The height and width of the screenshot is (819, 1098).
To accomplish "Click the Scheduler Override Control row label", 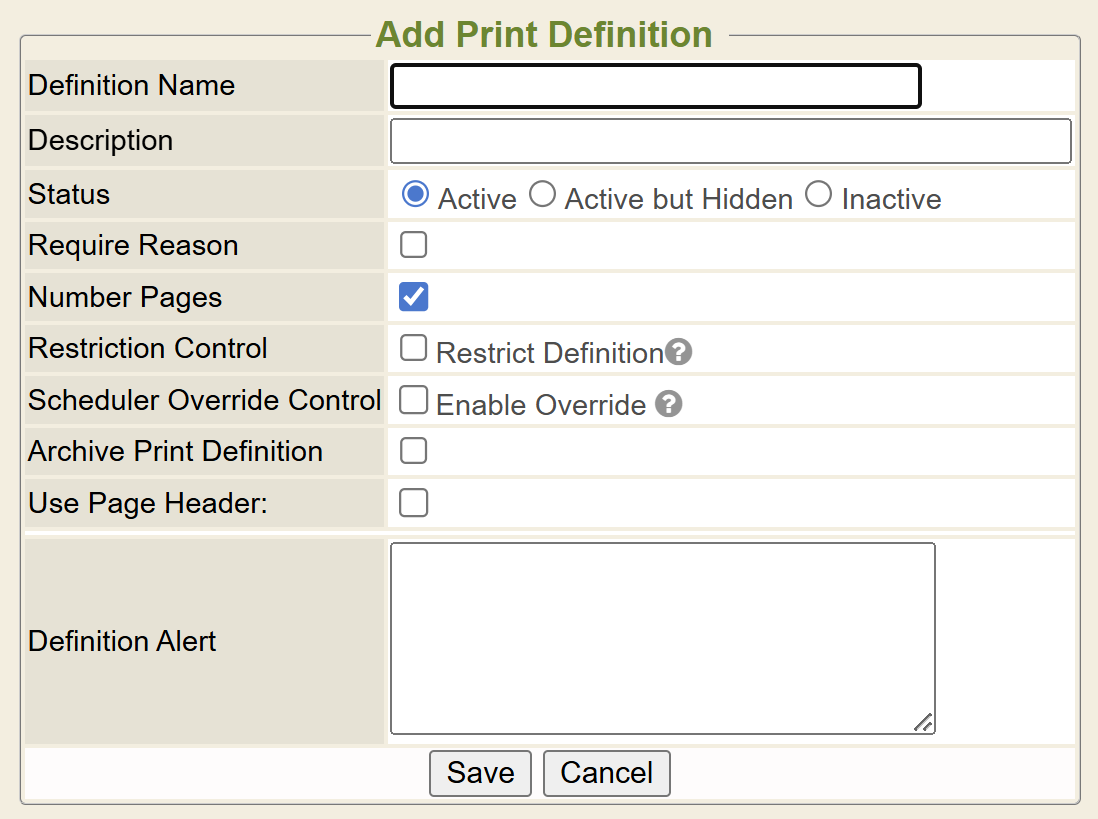I will click(205, 400).
